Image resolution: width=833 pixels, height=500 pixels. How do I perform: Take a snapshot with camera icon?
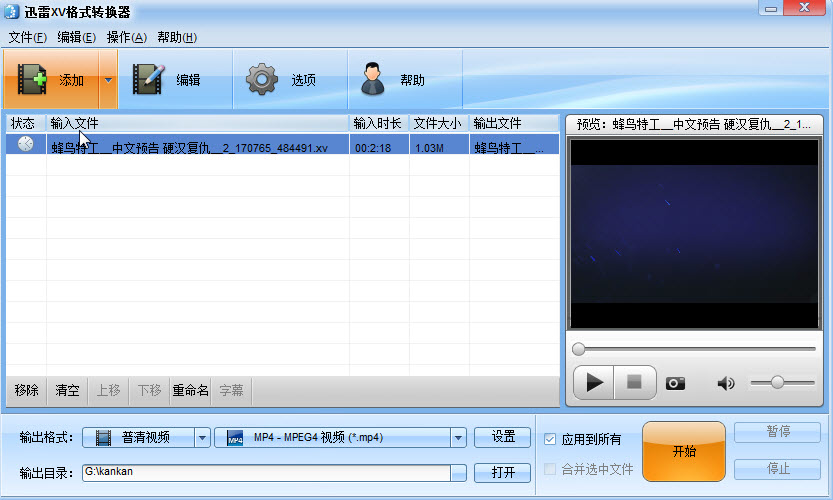pyautogui.click(x=675, y=383)
